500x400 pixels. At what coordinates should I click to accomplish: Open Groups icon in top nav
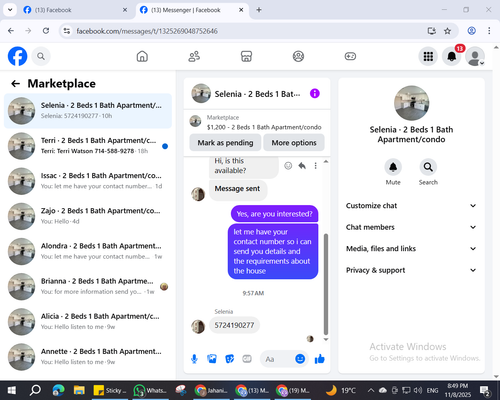(298, 56)
